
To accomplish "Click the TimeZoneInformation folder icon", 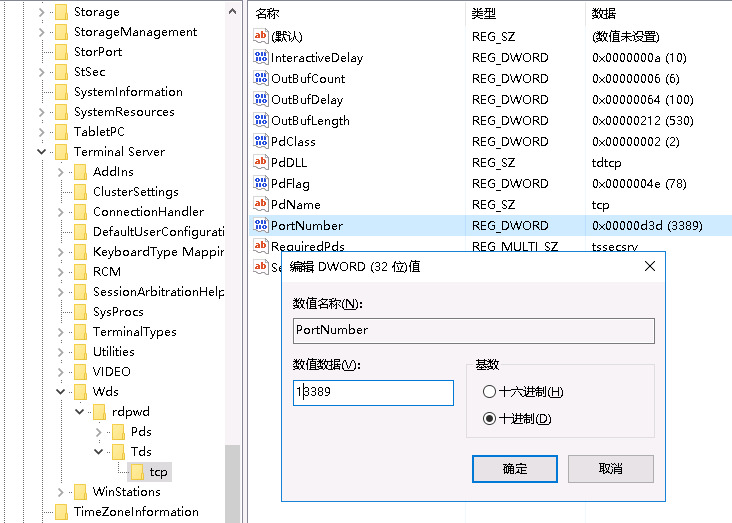I will [x=62, y=512].
